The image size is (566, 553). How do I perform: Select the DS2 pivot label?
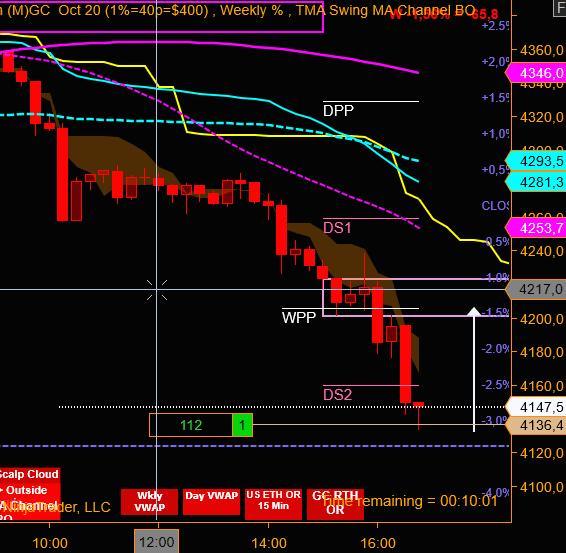[x=338, y=395]
